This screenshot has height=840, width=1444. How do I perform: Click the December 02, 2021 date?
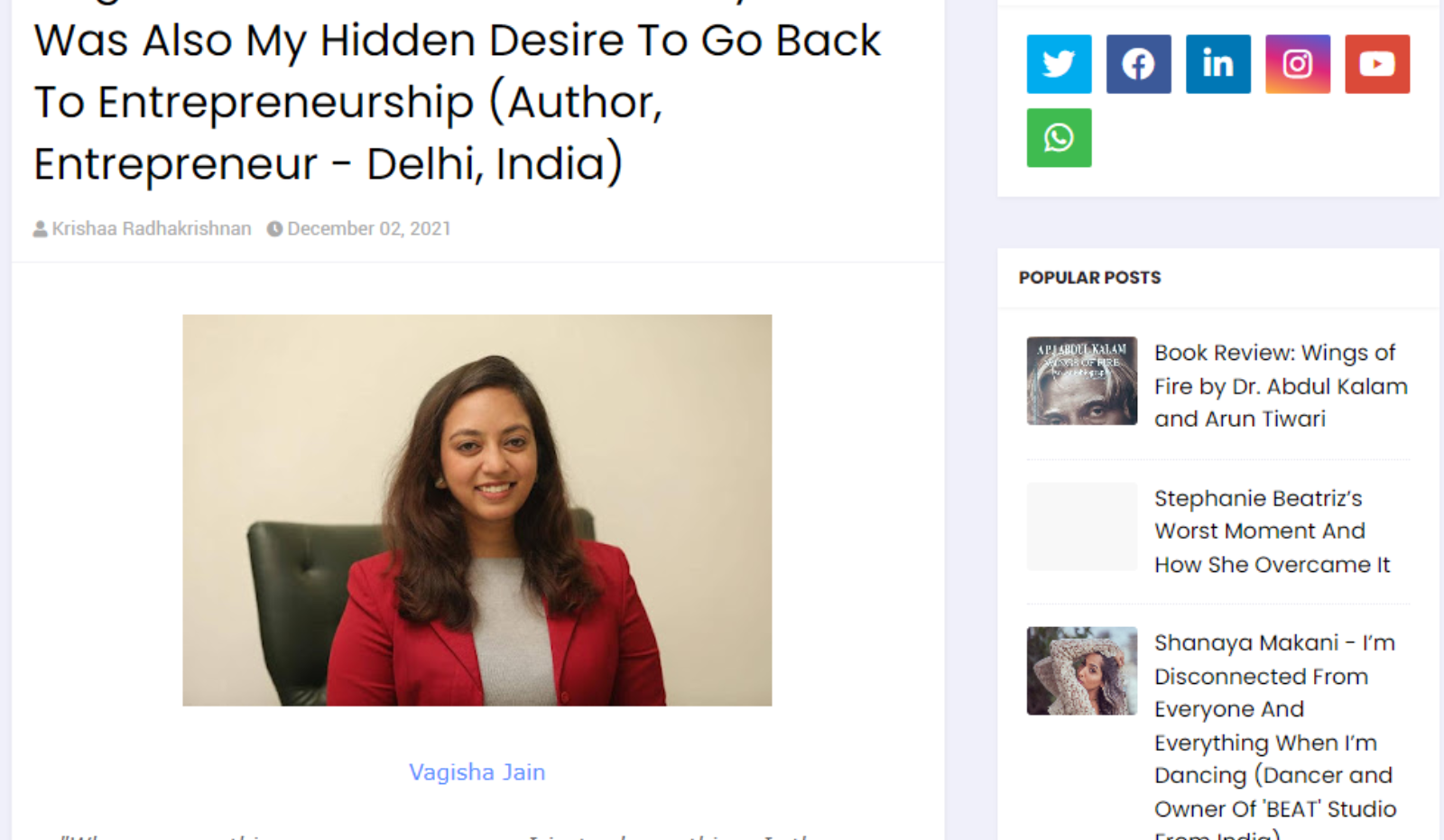(369, 229)
